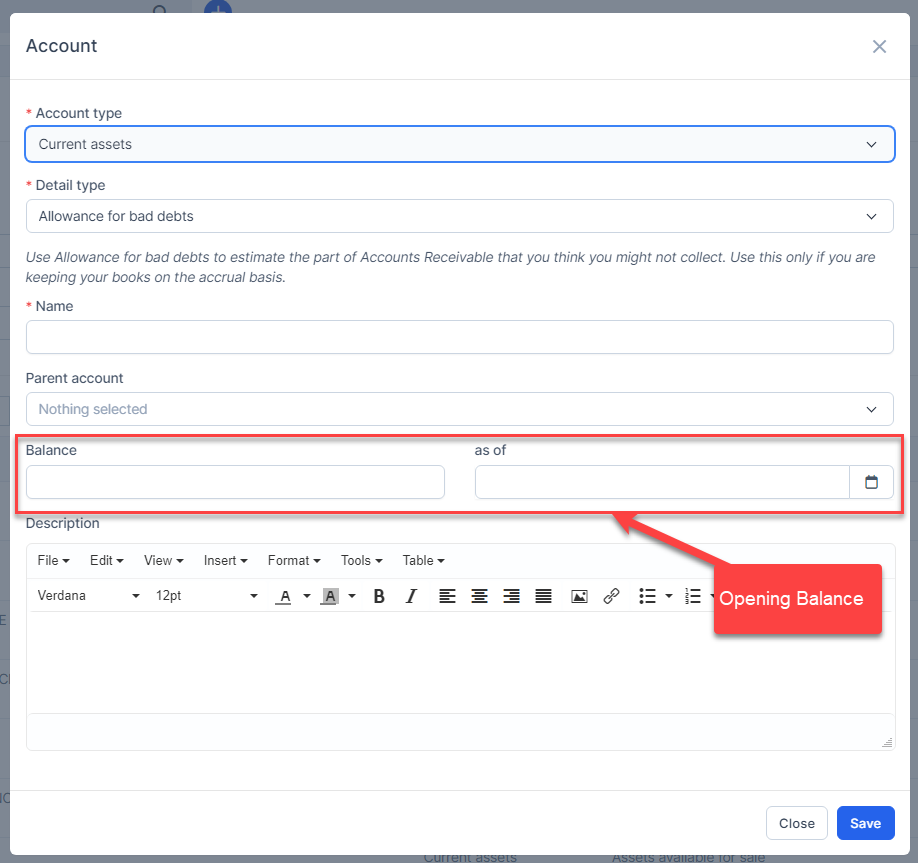Expand the Account type dropdown

click(459, 144)
